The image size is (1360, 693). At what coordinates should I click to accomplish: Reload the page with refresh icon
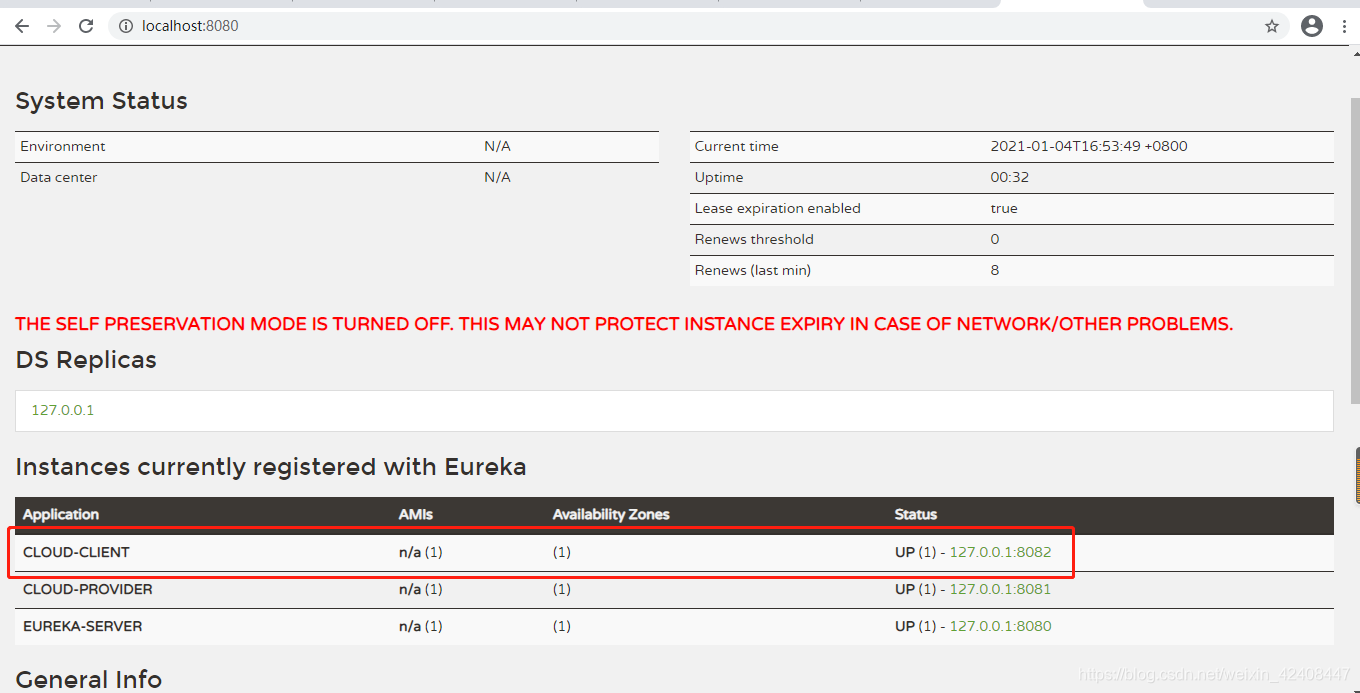[86, 26]
